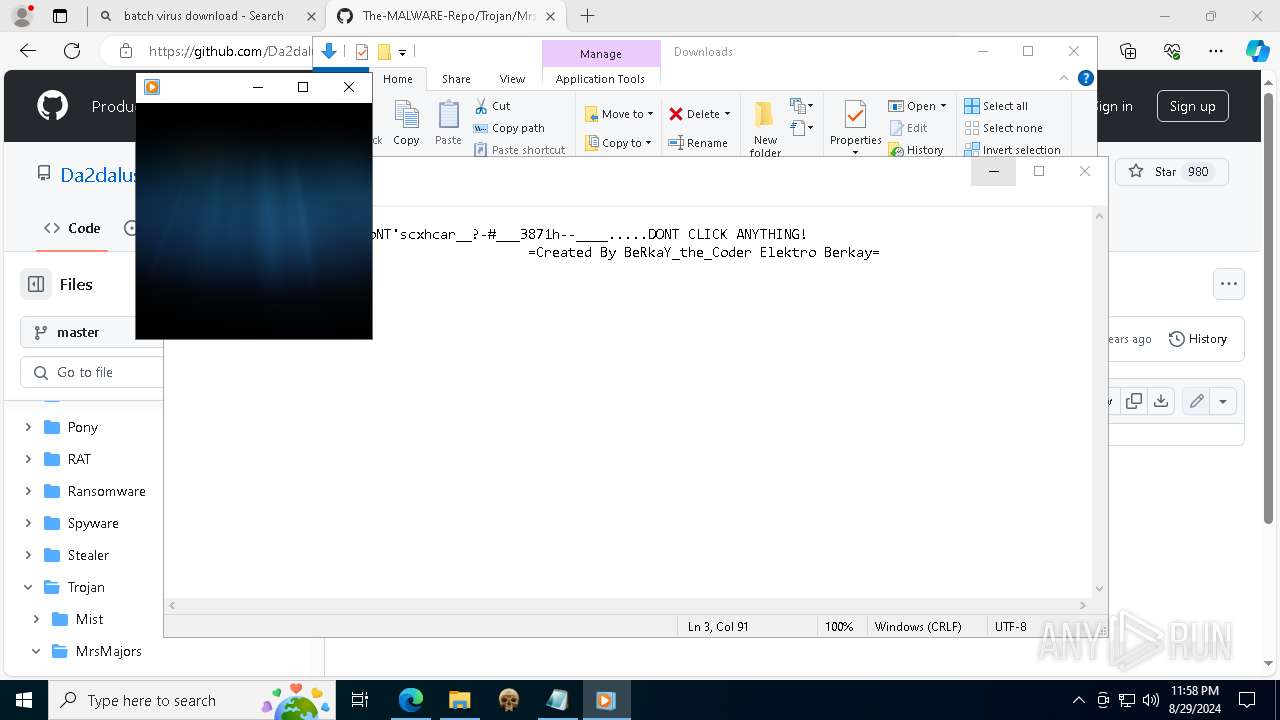This screenshot has width=1280, height=720.
Task: Click Copy icon in File Explorer ribbon
Action: 406,123
